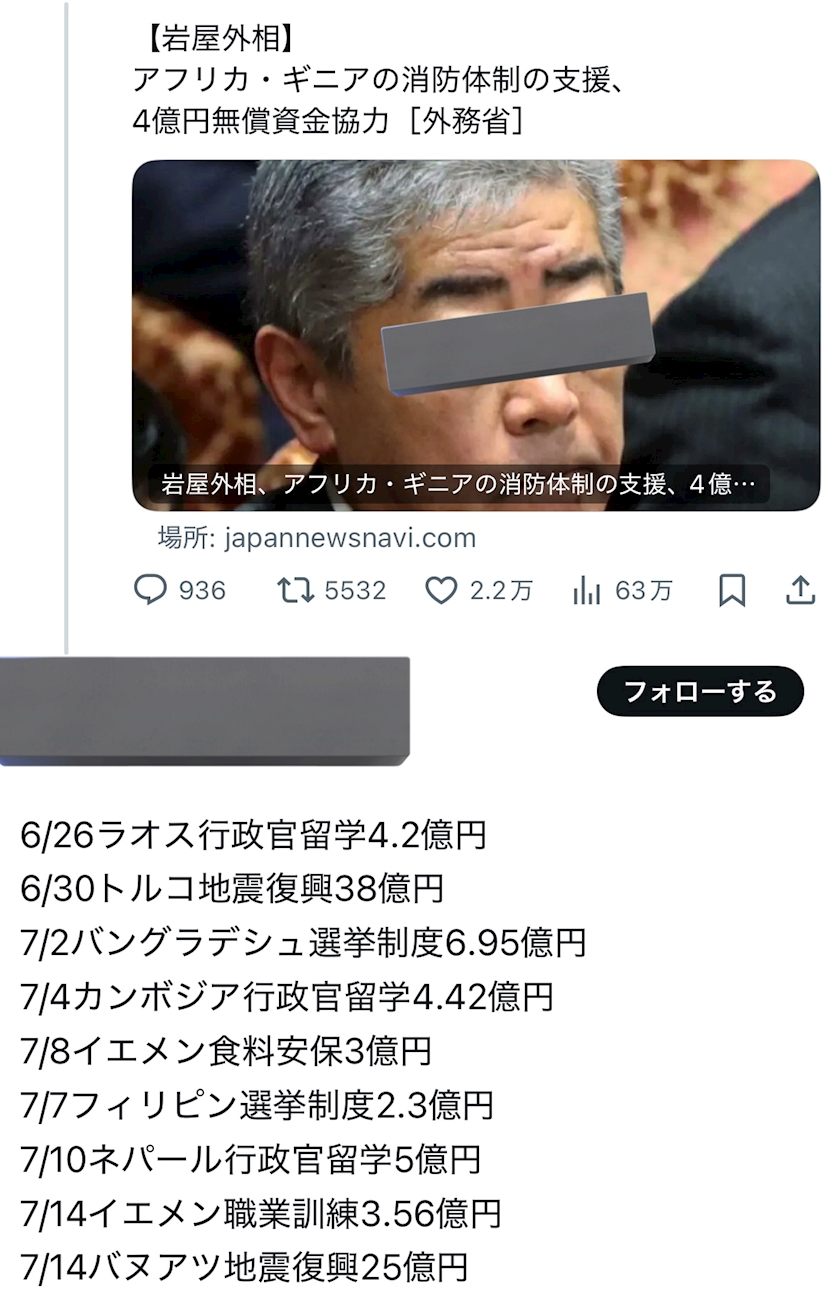840x1294 pixels.
Task: Open the news article thumbnail image
Action: tap(476, 335)
